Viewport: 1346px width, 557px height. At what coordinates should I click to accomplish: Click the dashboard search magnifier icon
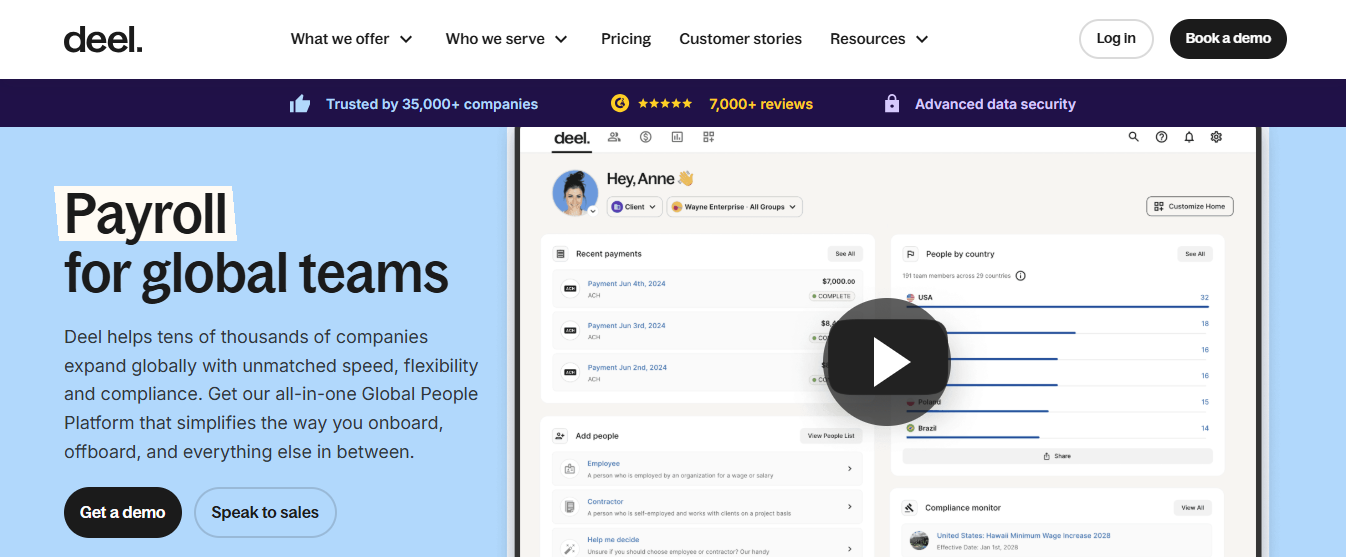[x=1134, y=137]
